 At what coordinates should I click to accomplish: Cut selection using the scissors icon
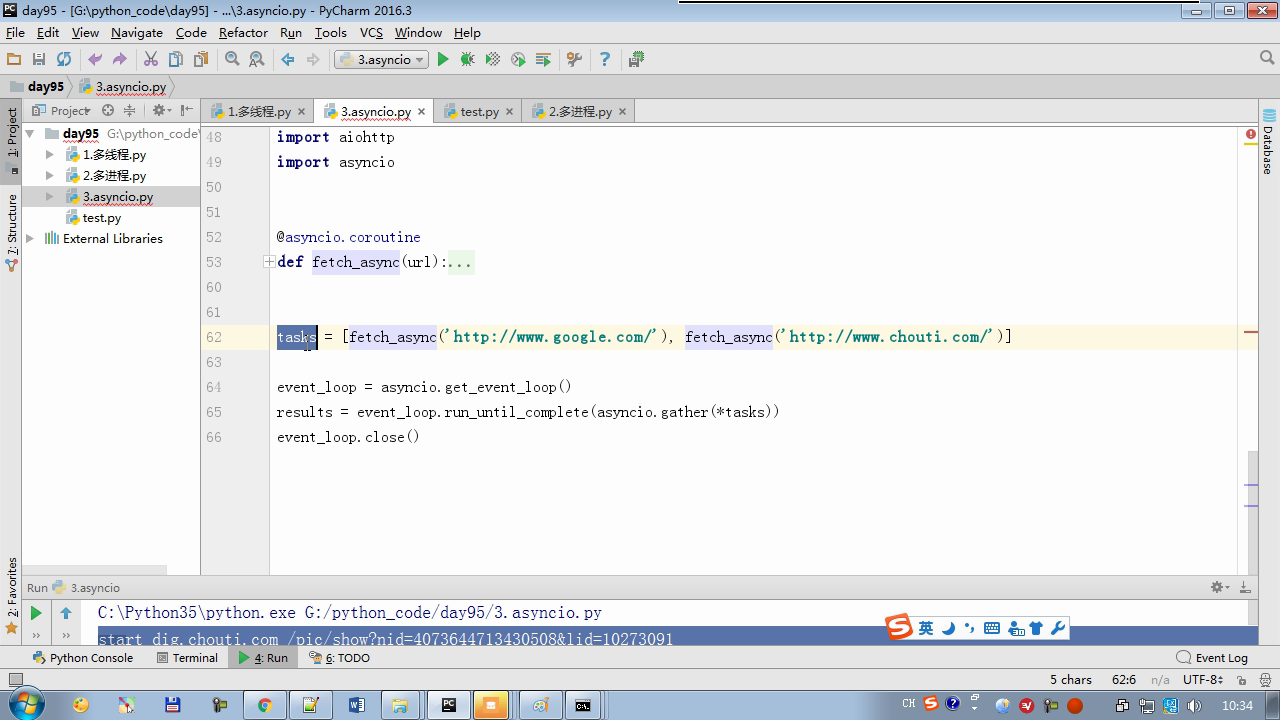pyautogui.click(x=151, y=60)
